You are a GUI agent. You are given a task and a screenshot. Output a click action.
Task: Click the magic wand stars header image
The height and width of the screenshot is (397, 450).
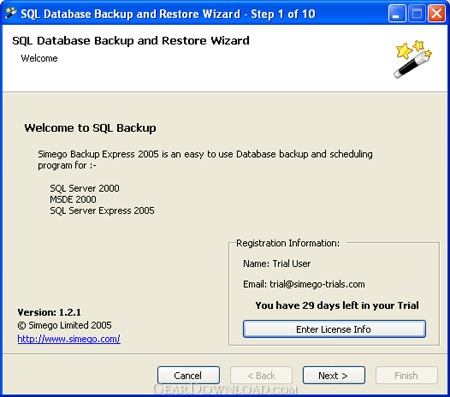click(x=413, y=59)
